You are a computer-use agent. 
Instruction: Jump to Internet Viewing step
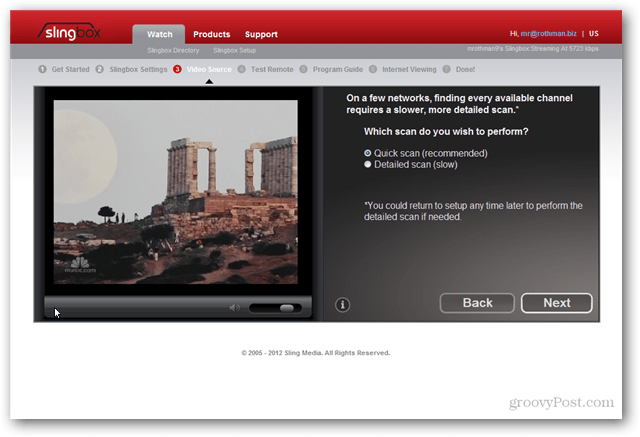[x=403, y=69]
